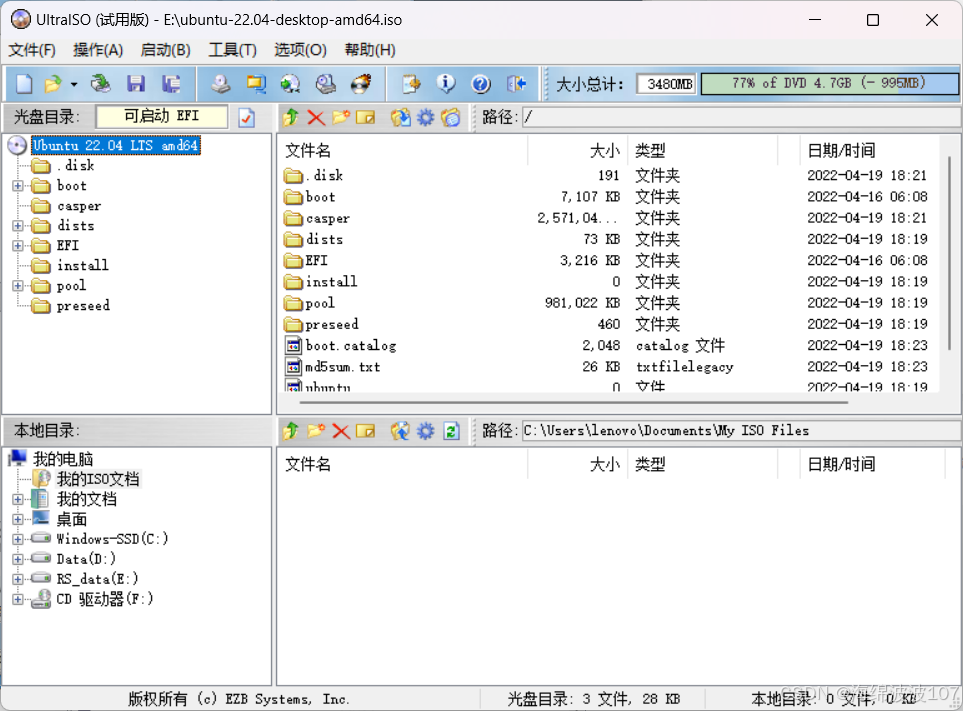Click the refresh icon in local pane toolbar

point(451,431)
